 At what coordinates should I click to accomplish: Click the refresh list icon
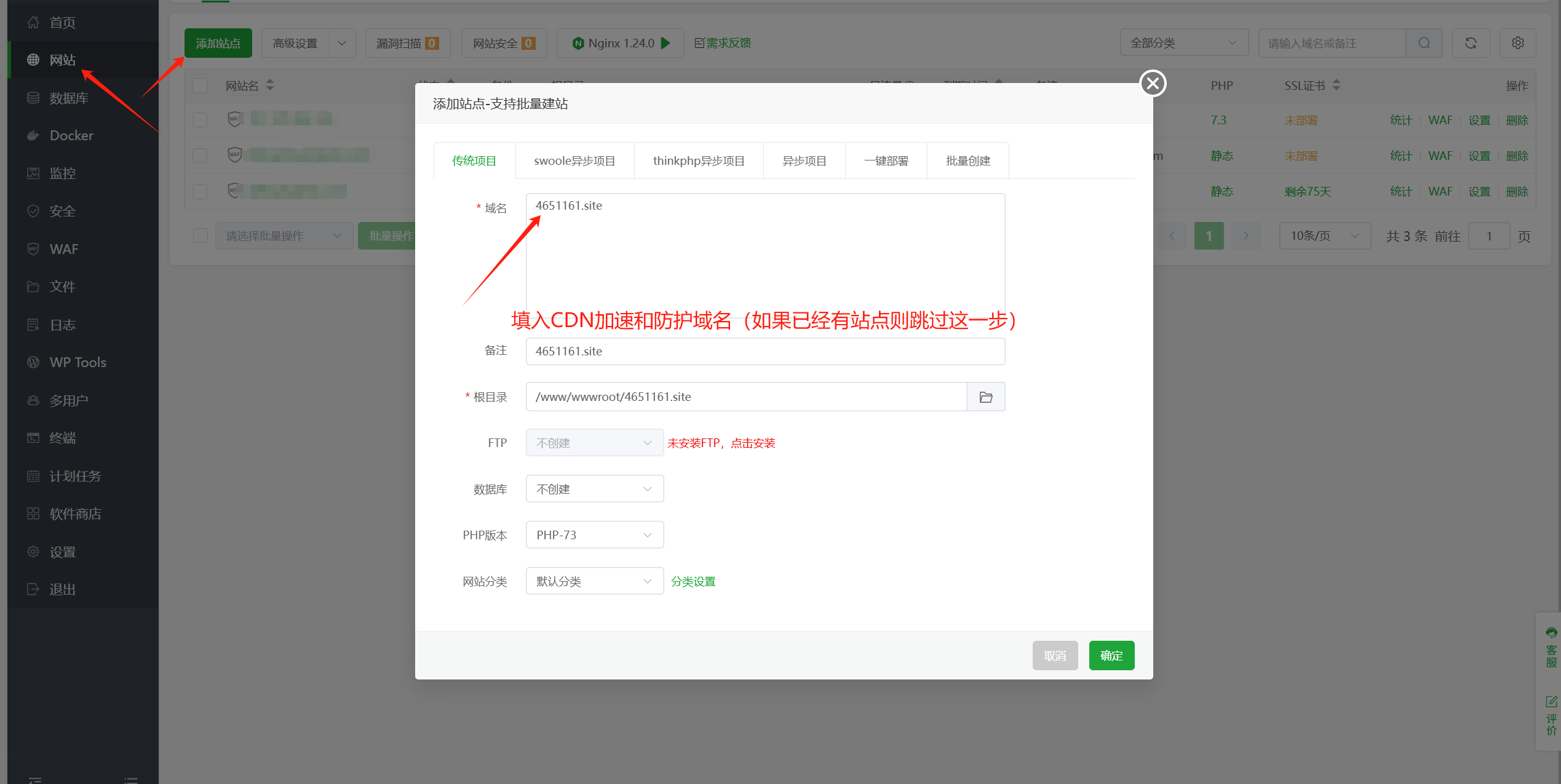(x=1471, y=43)
